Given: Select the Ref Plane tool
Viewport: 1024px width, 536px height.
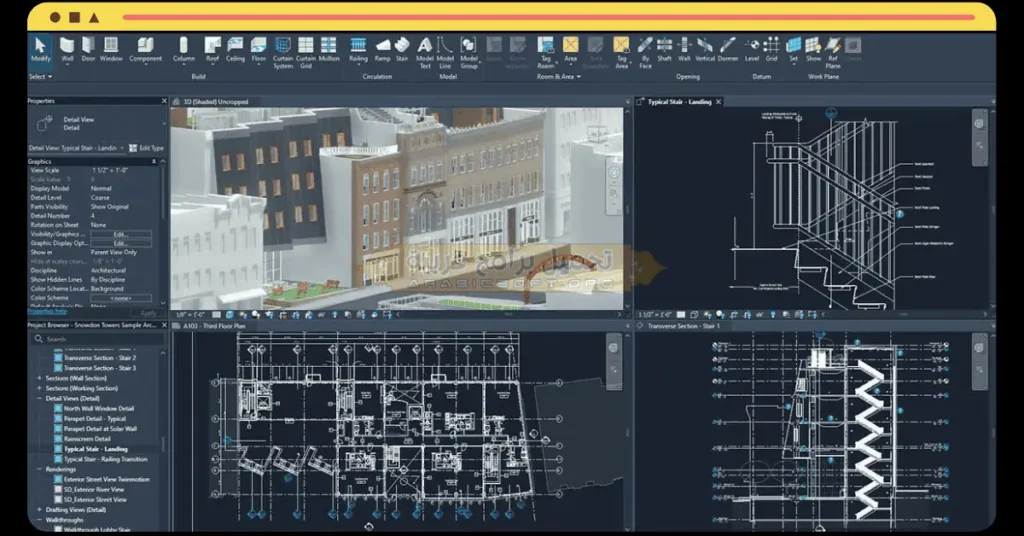Looking at the screenshot, I should tap(833, 53).
